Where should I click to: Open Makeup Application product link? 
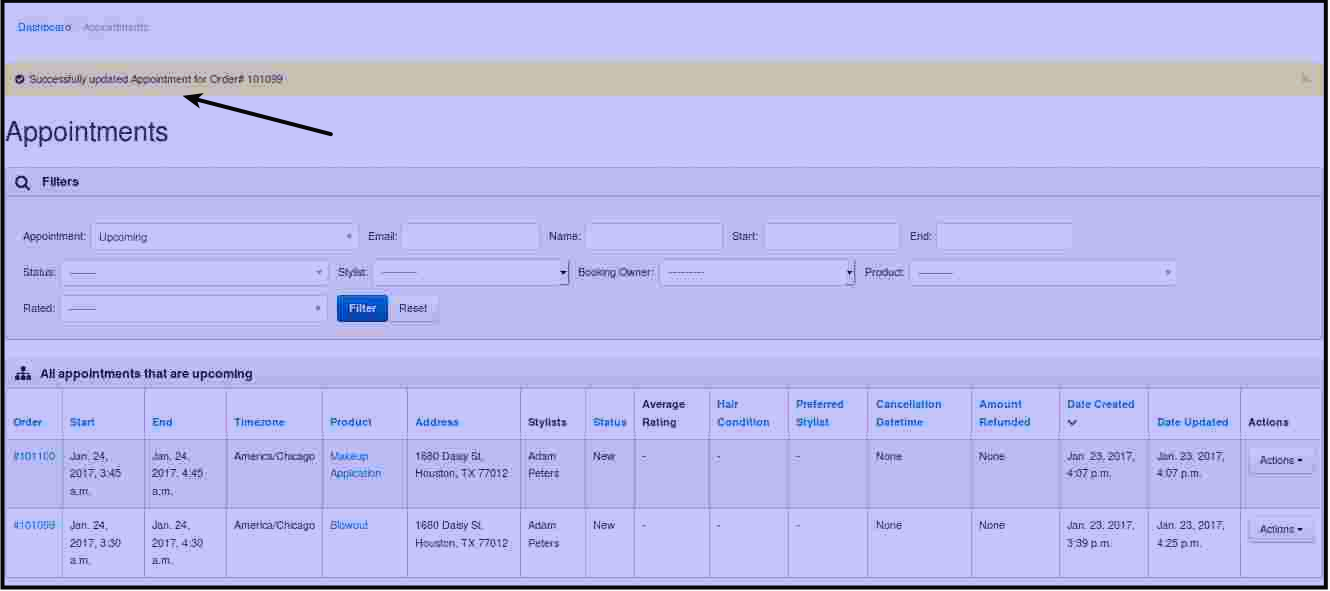point(356,465)
